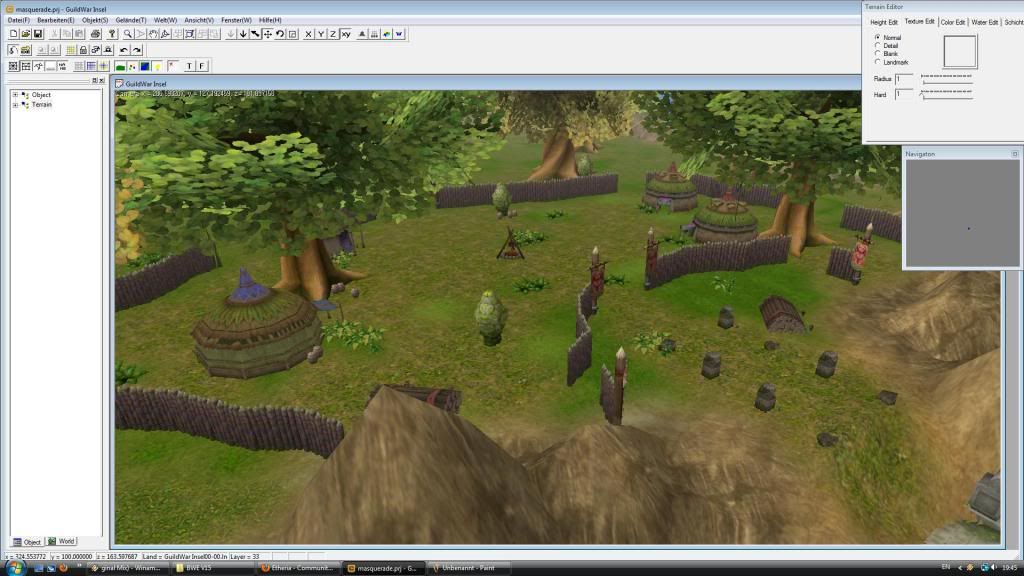Viewport: 1024px width, 576px height.
Task: Select the rotate tool icon
Action: click(x=280, y=34)
